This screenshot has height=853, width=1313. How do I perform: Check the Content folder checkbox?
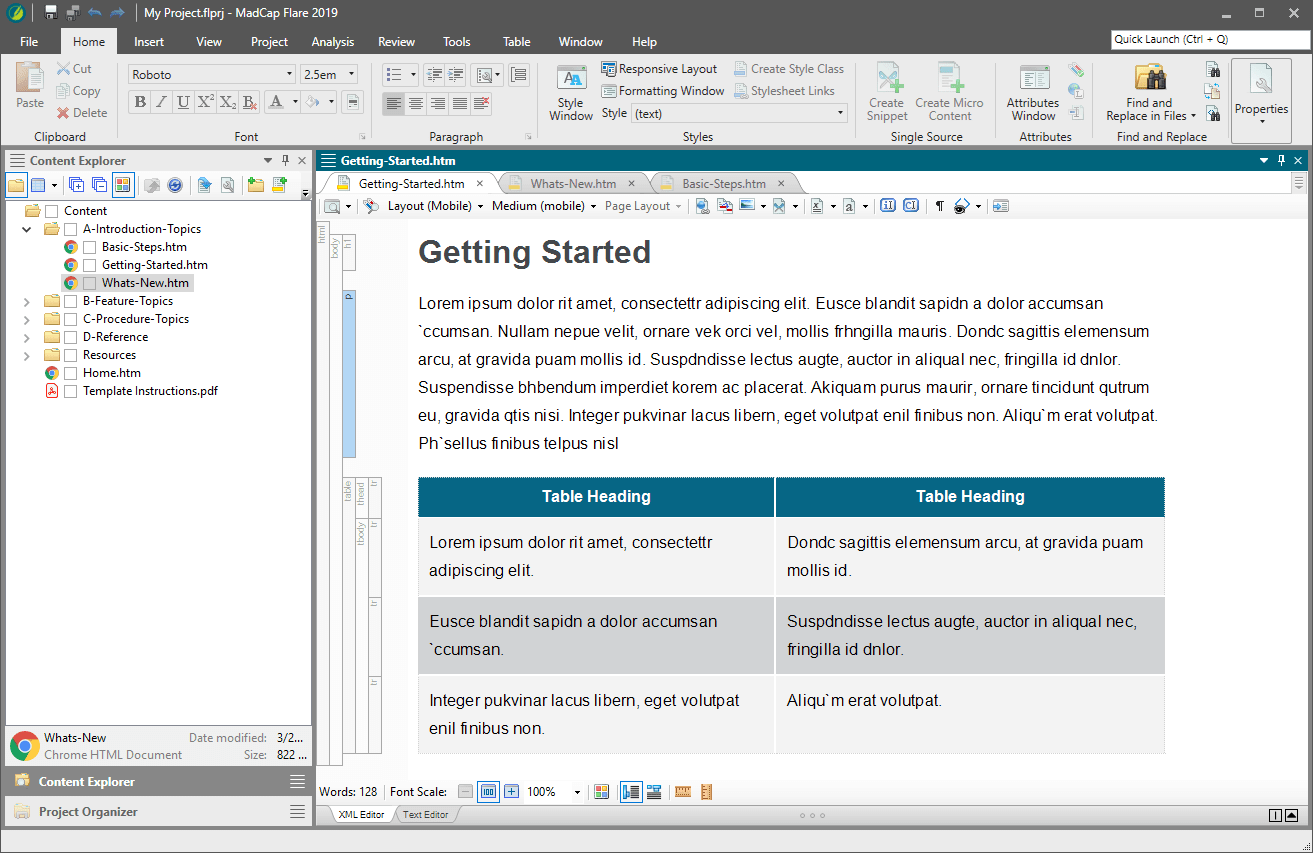[x=52, y=211]
